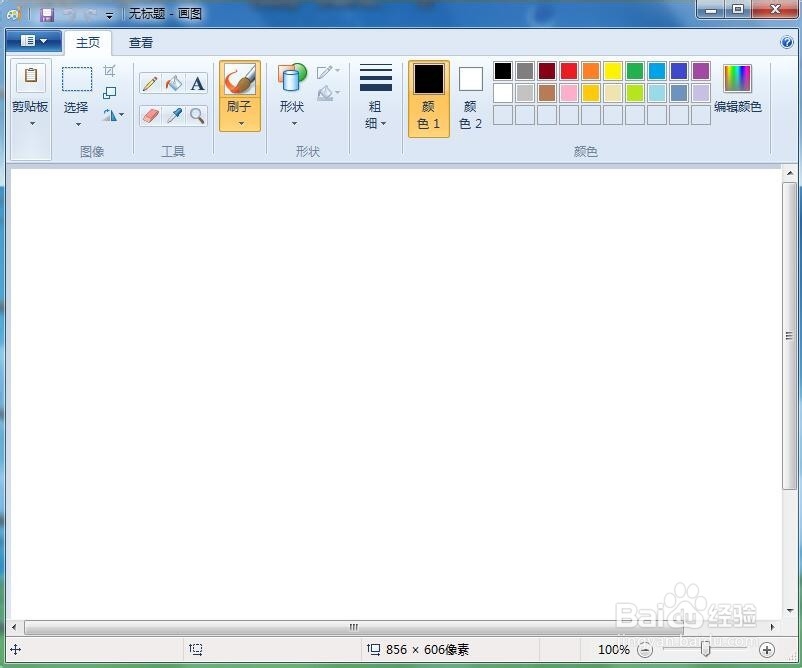Pick the purple color swatch
This screenshot has height=668, width=802.
pos(701,71)
